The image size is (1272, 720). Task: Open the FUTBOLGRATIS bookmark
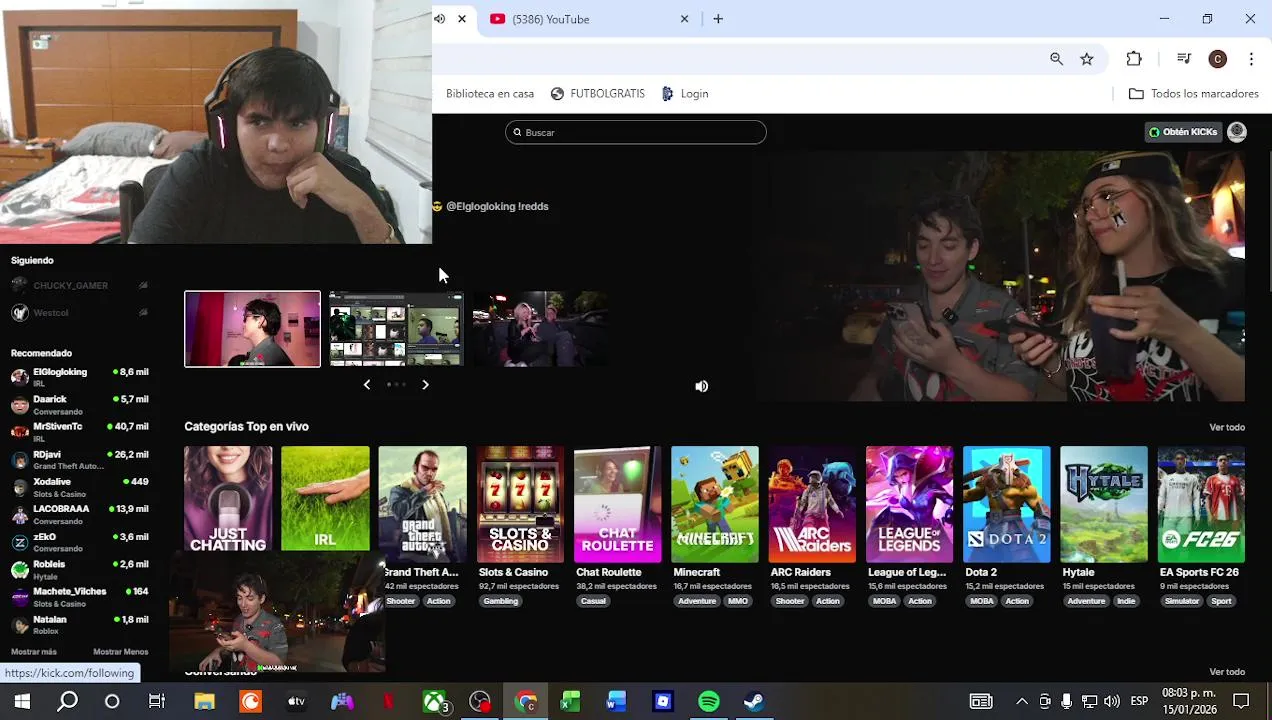coord(598,94)
